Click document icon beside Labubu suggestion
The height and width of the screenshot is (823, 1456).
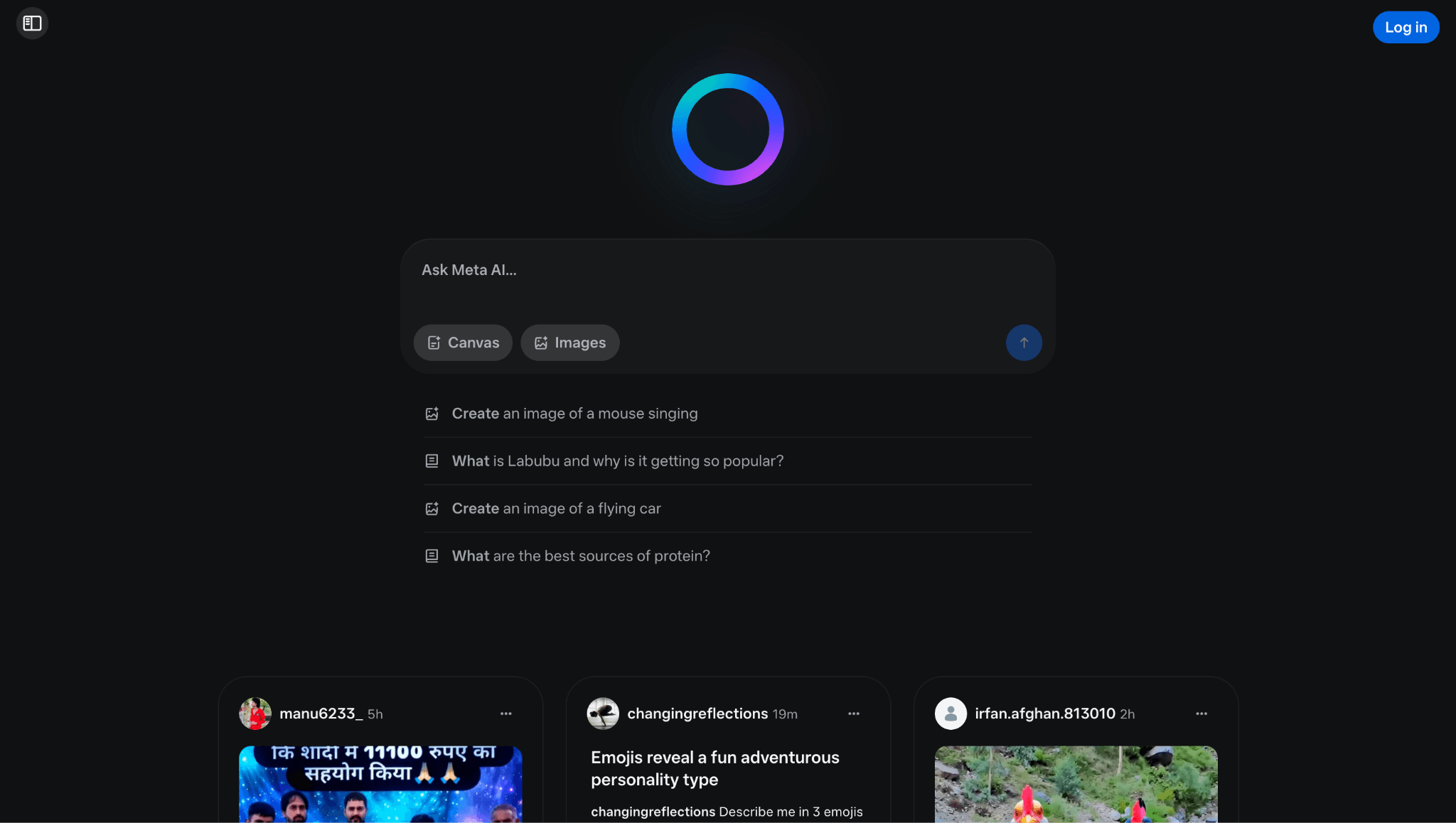(x=432, y=461)
